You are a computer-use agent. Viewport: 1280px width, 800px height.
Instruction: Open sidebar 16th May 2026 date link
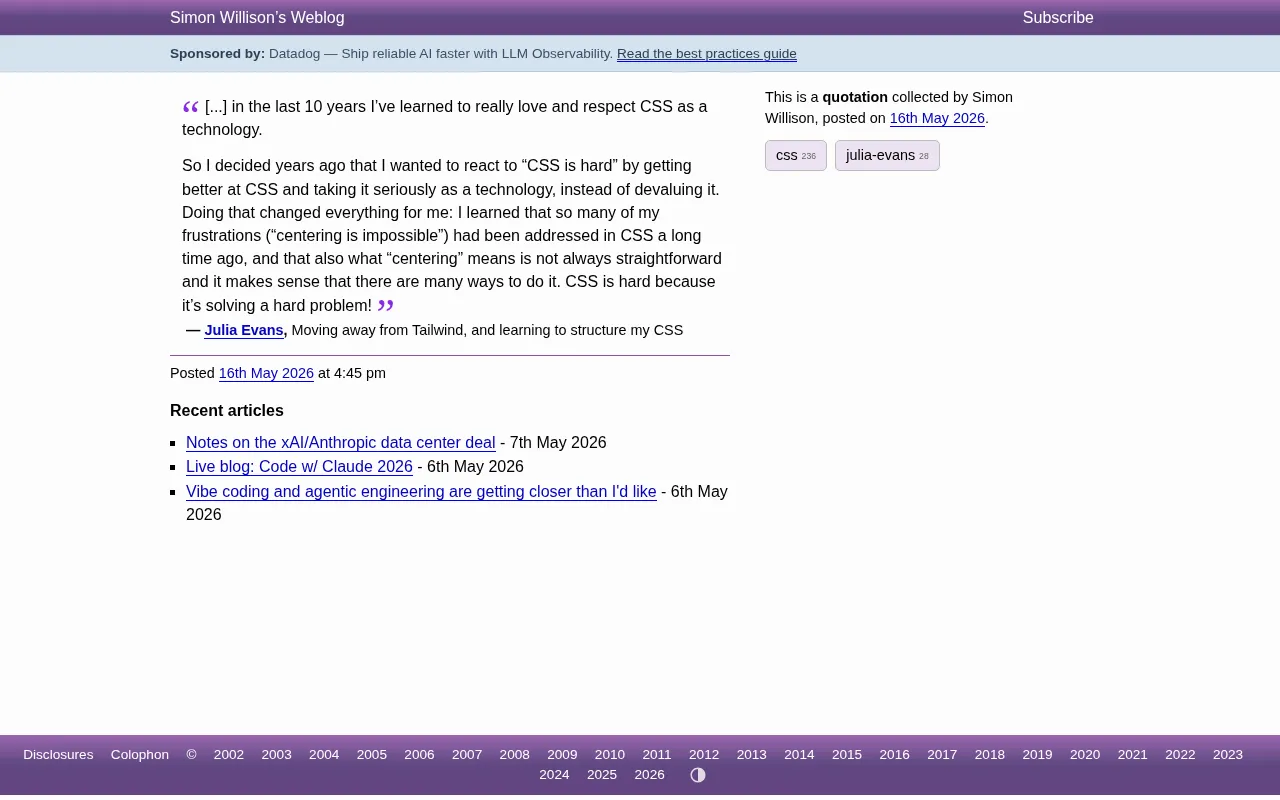click(x=937, y=118)
